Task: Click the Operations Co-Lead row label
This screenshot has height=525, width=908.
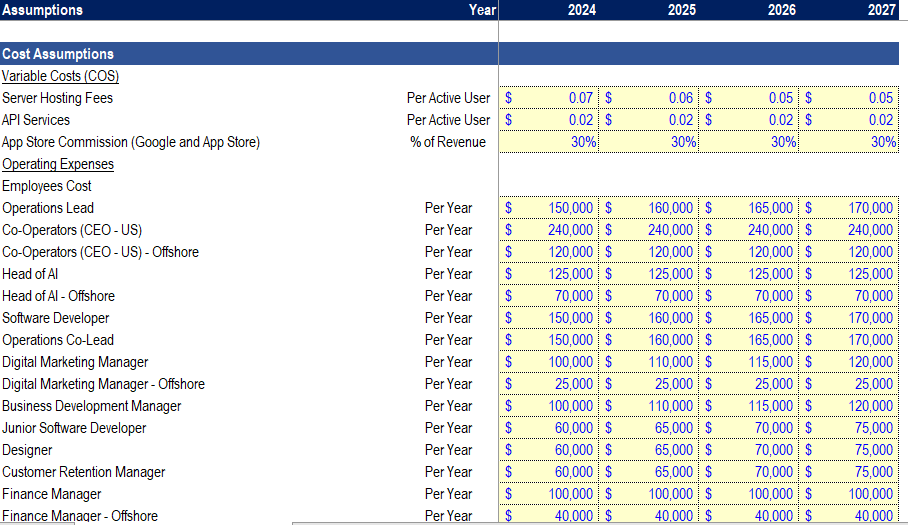Action: point(58,340)
